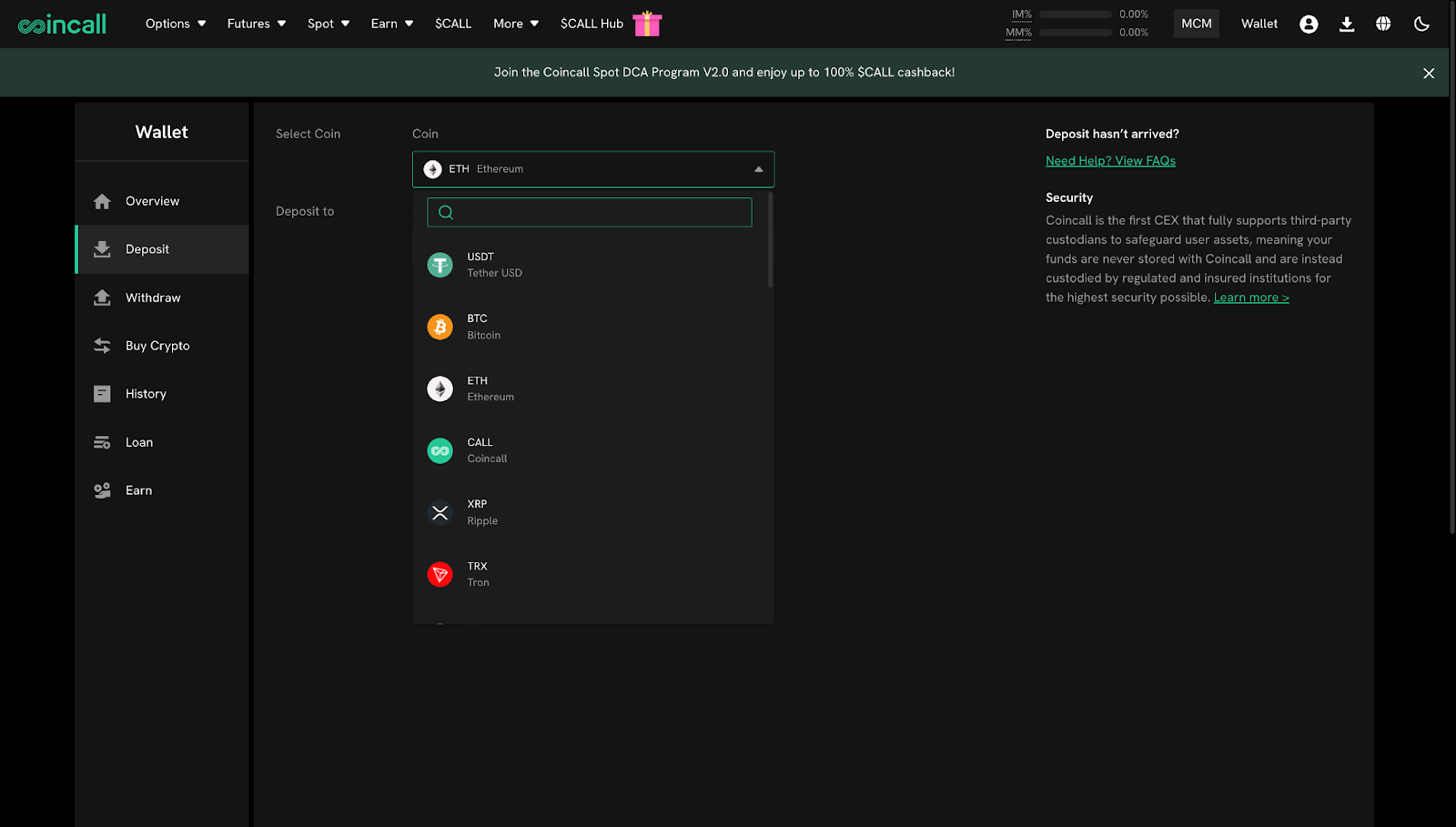Screen dimensions: 1456x827
Task: Open the $CALL Hub gift icon
Action: point(647,24)
